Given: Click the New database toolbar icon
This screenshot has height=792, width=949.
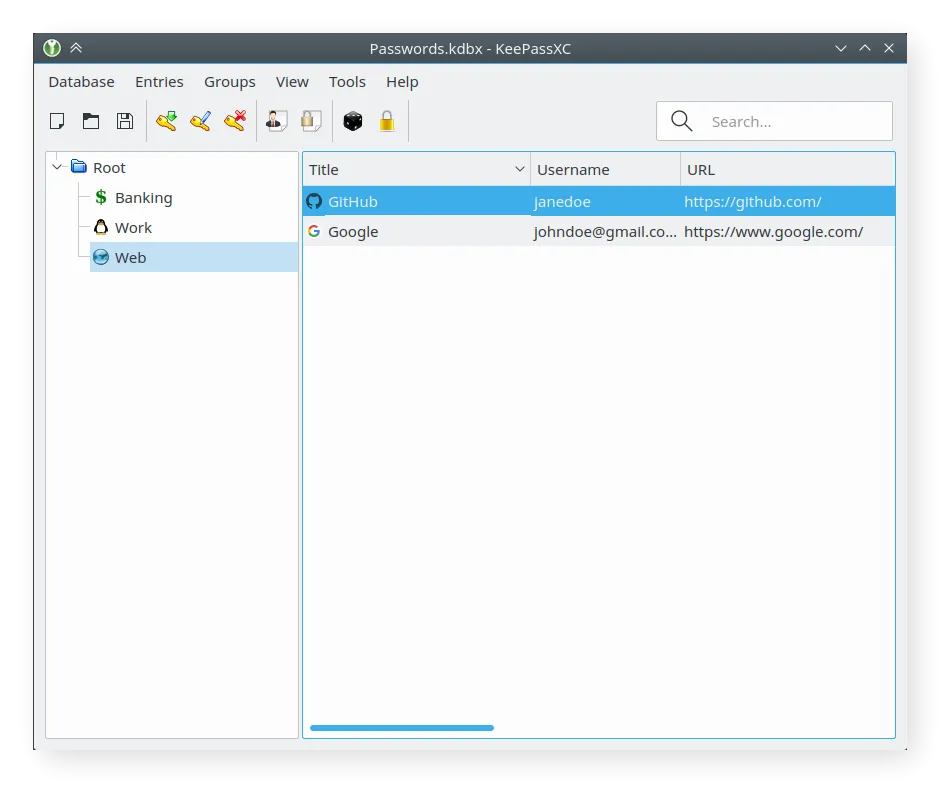Looking at the screenshot, I should pos(57,121).
